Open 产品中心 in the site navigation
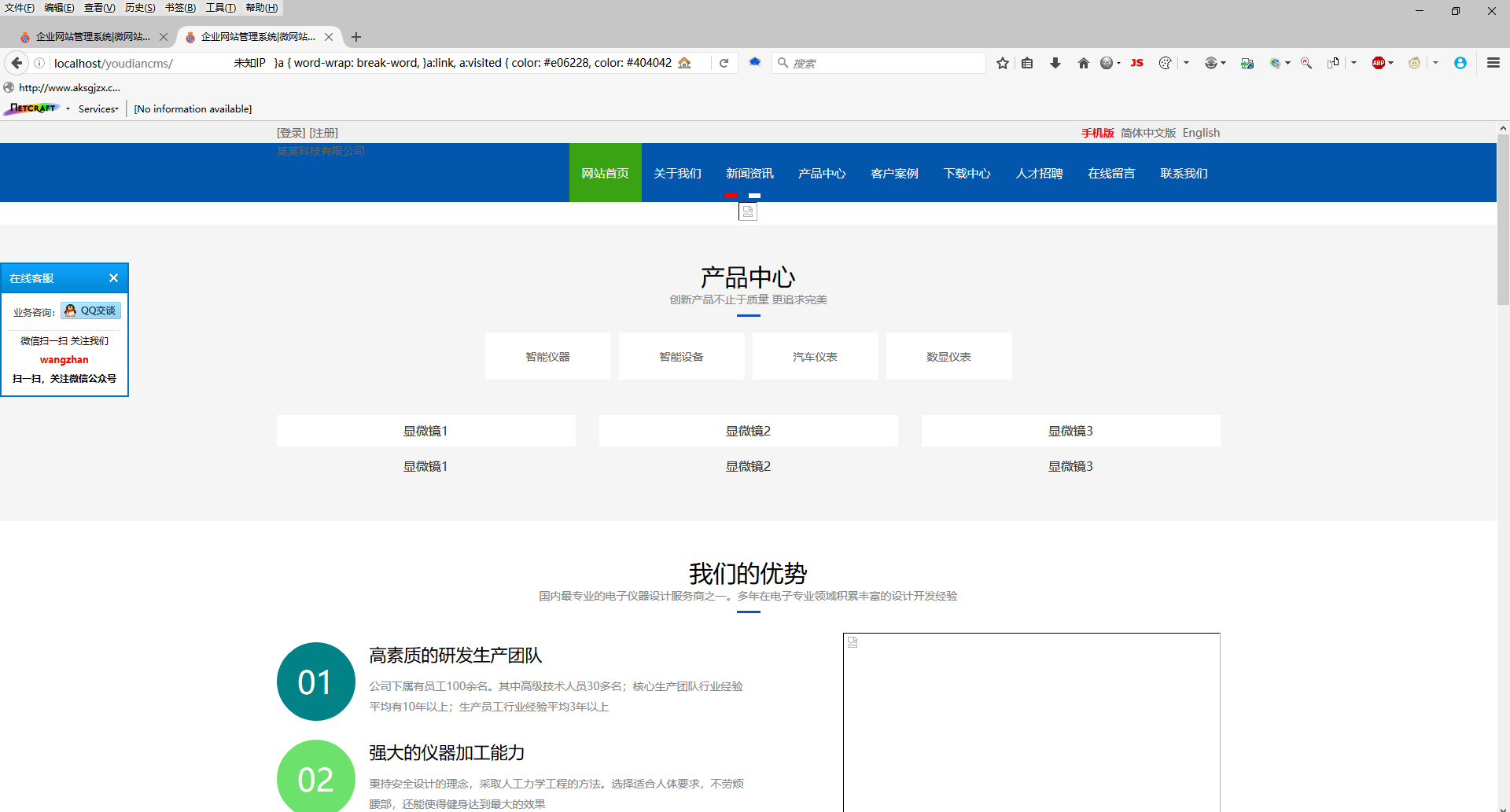The height and width of the screenshot is (812, 1510). [x=822, y=173]
